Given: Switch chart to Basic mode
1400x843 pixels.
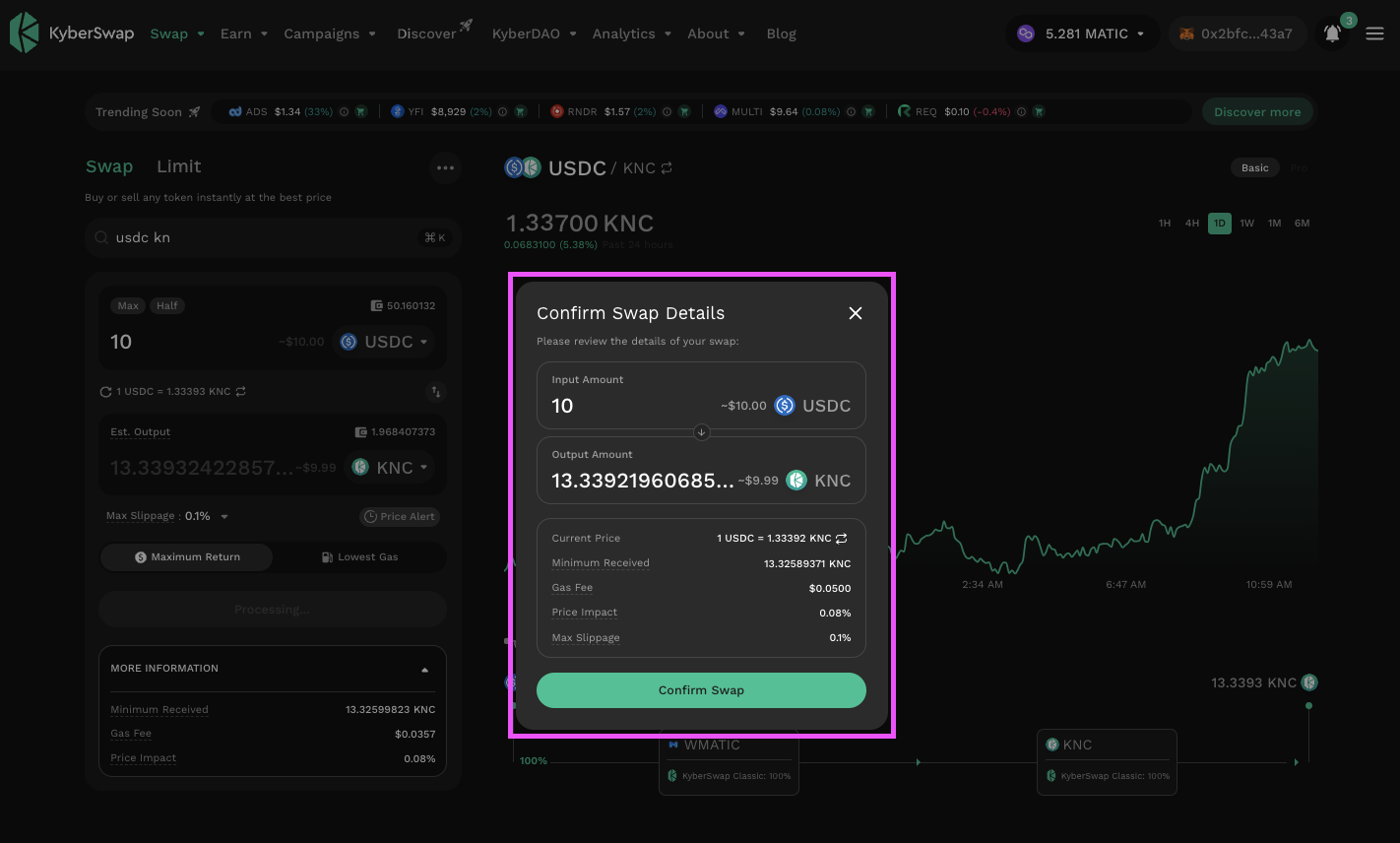Looking at the screenshot, I should click(x=1254, y=168).
